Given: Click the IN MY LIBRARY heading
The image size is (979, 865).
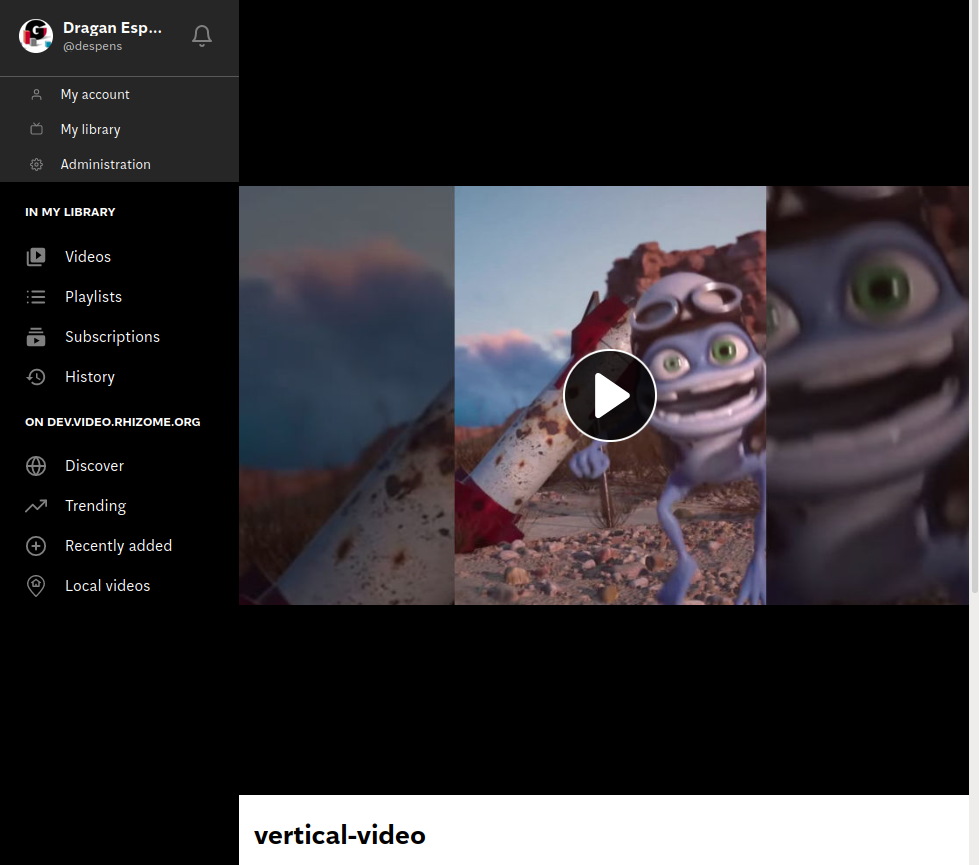Looking at the screenshot, I should 70,212.
